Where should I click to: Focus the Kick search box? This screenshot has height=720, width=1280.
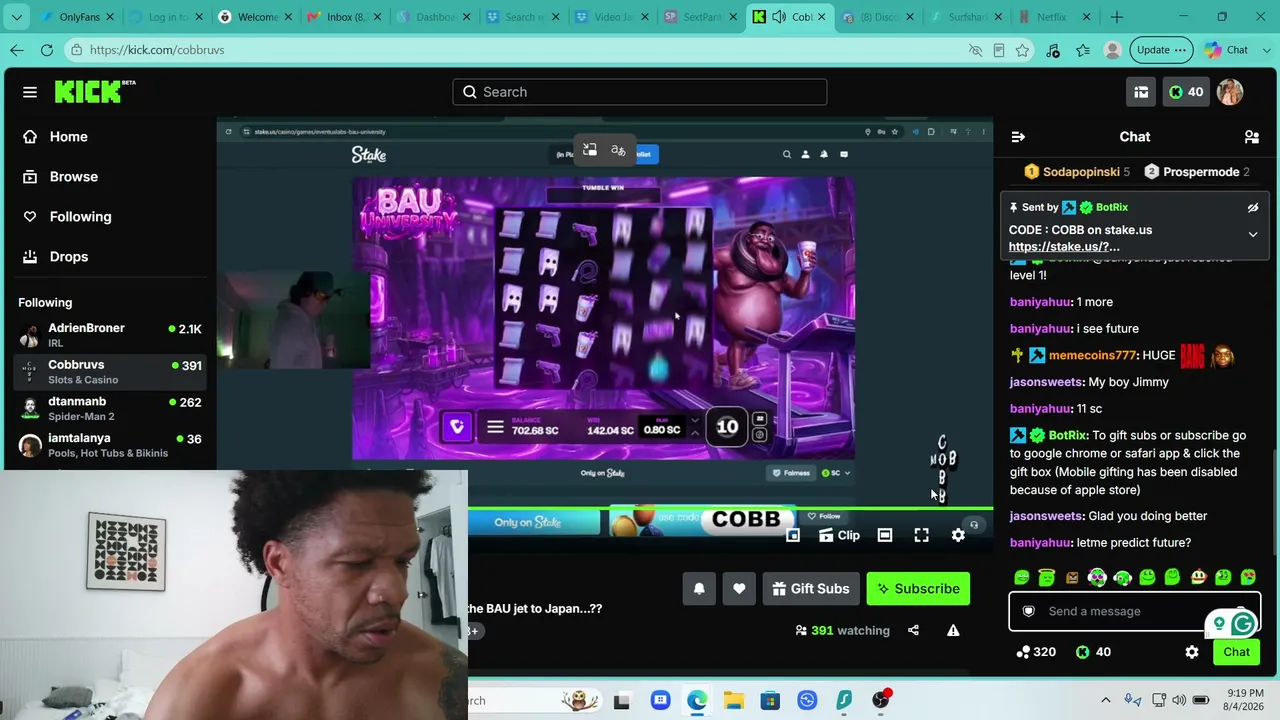640,92
